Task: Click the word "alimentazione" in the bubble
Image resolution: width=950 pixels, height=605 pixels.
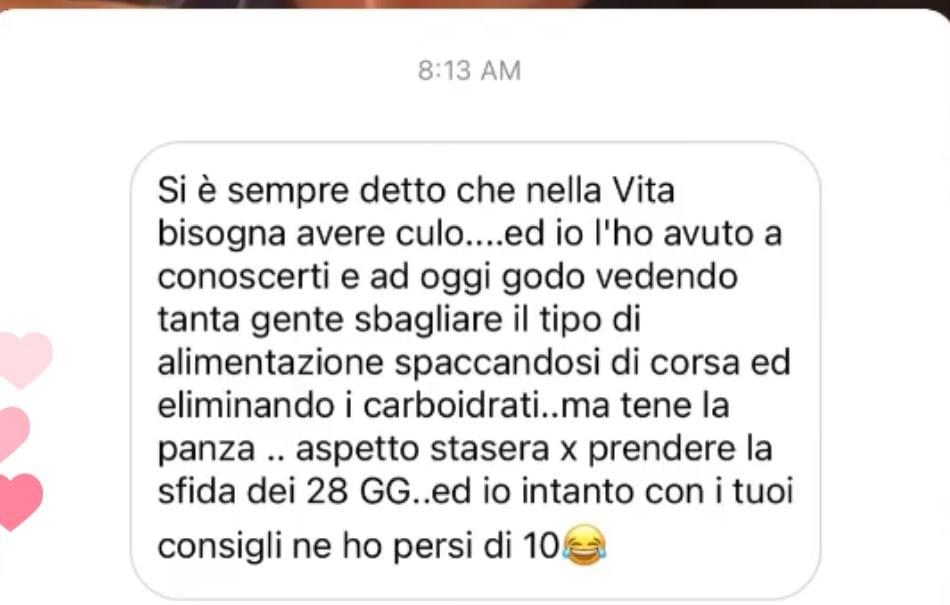Action: 271,362
